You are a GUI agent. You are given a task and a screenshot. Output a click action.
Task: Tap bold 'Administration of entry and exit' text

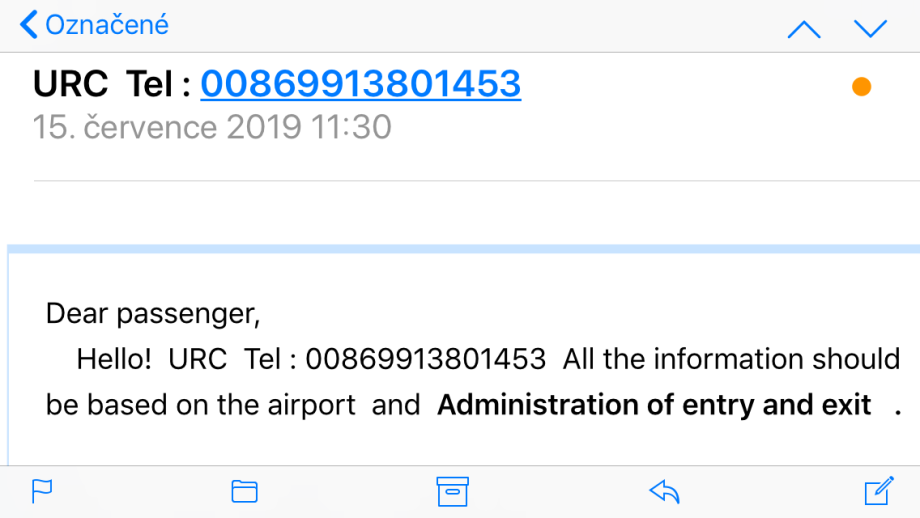pos(655,405)
